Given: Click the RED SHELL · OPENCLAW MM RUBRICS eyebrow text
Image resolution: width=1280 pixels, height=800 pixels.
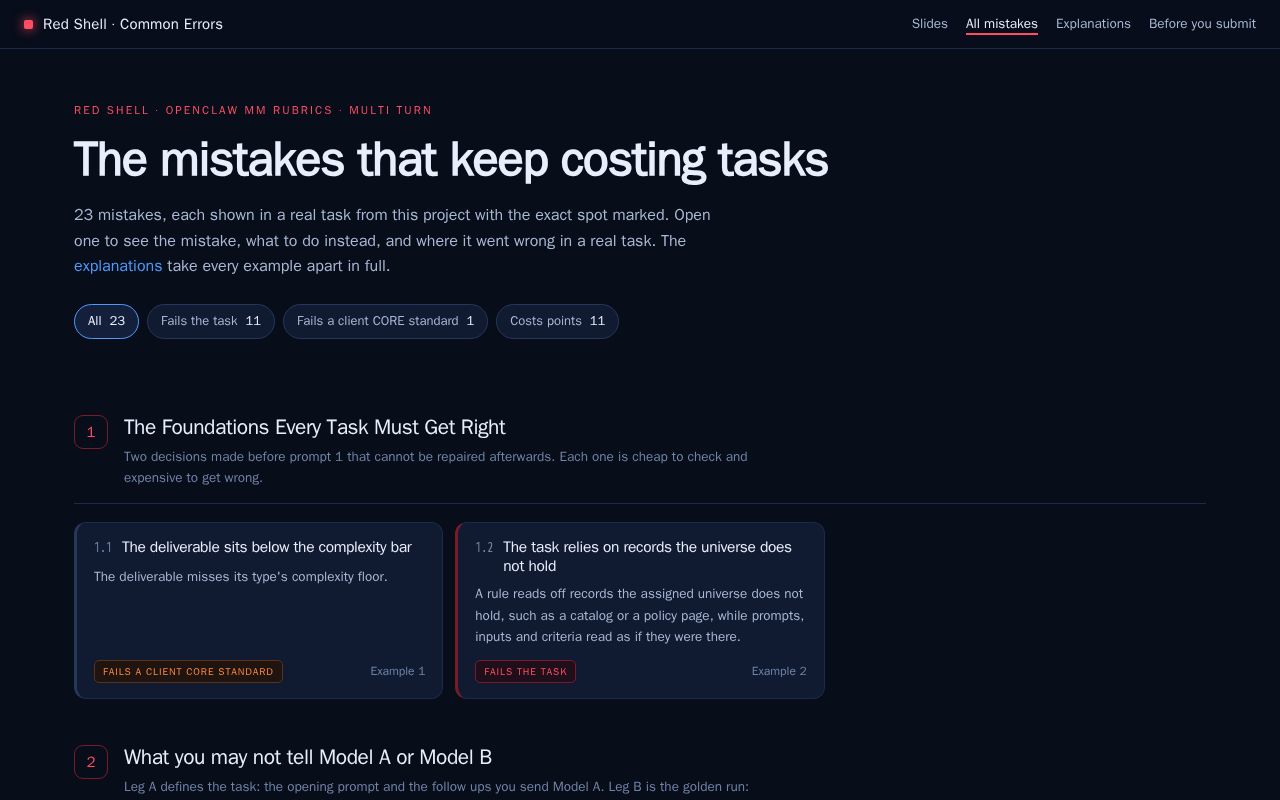Looking at the screenshot, I should point(253,110).
